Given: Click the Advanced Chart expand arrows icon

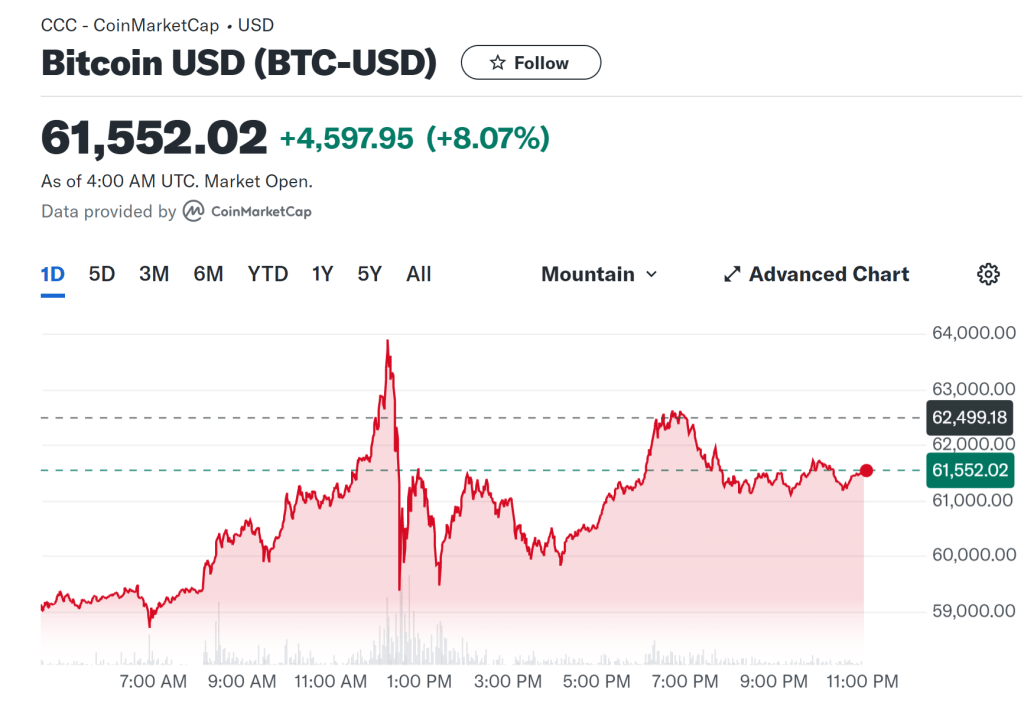Looking at the screenshot, I should coord(732,274).
